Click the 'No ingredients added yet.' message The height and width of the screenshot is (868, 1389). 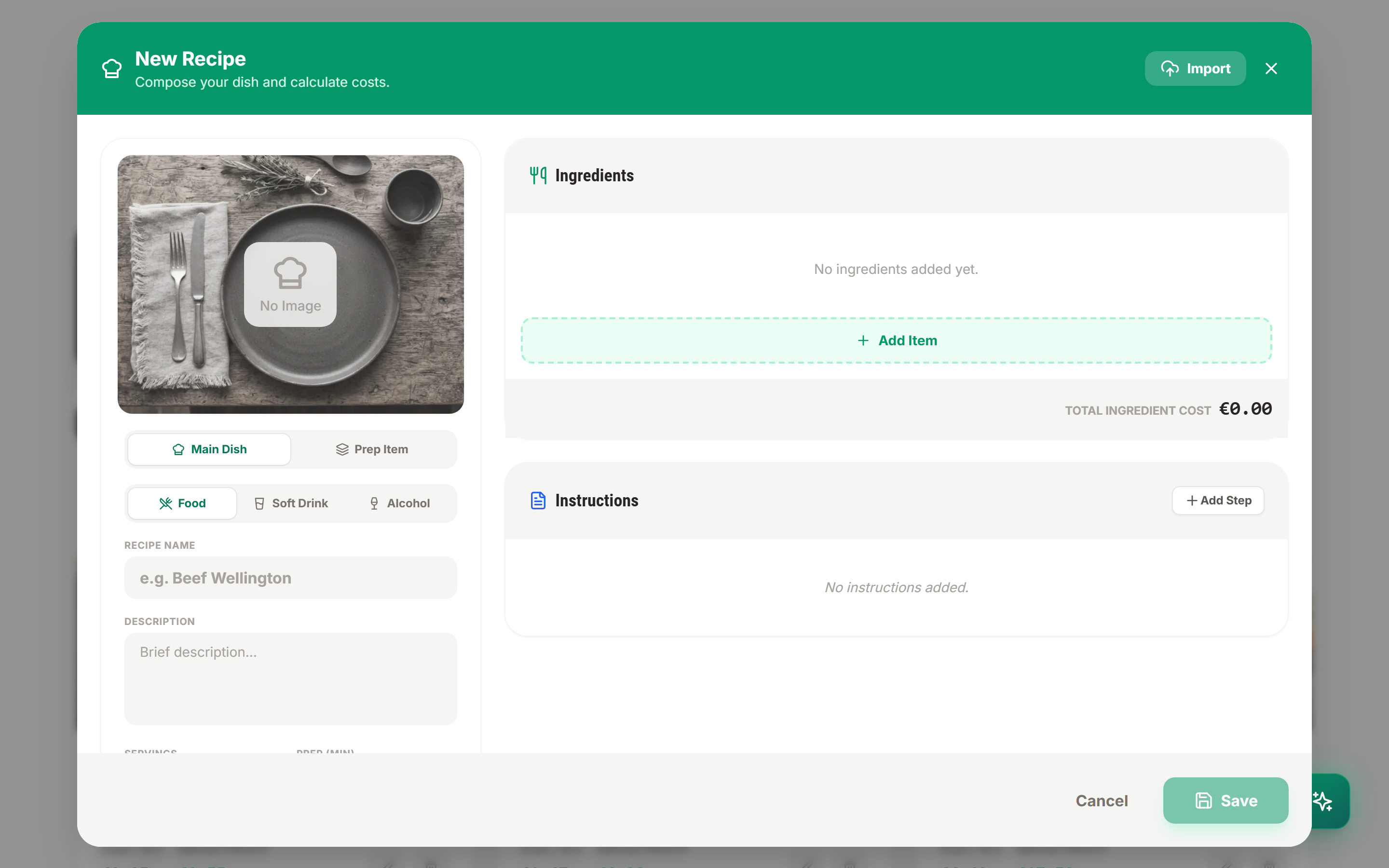[896, 269]
